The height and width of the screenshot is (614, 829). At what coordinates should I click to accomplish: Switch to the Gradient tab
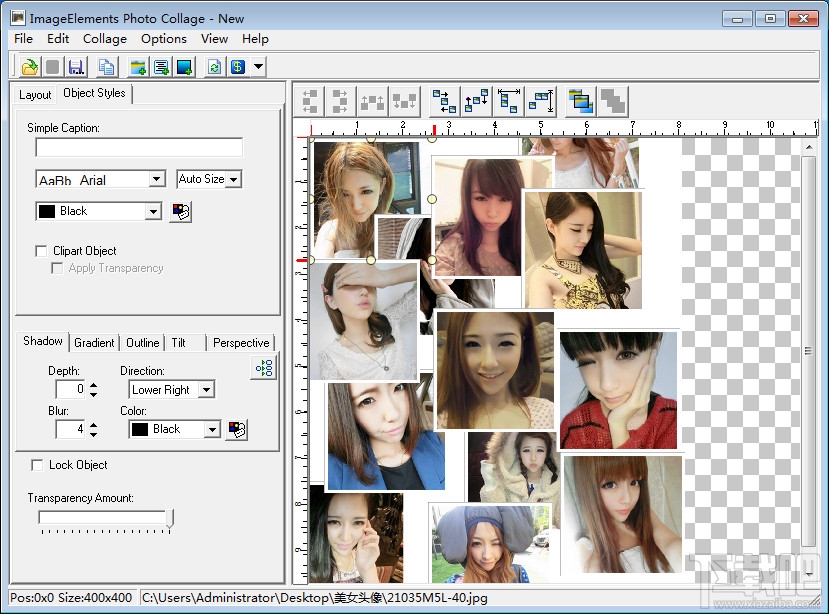point(94,343)
